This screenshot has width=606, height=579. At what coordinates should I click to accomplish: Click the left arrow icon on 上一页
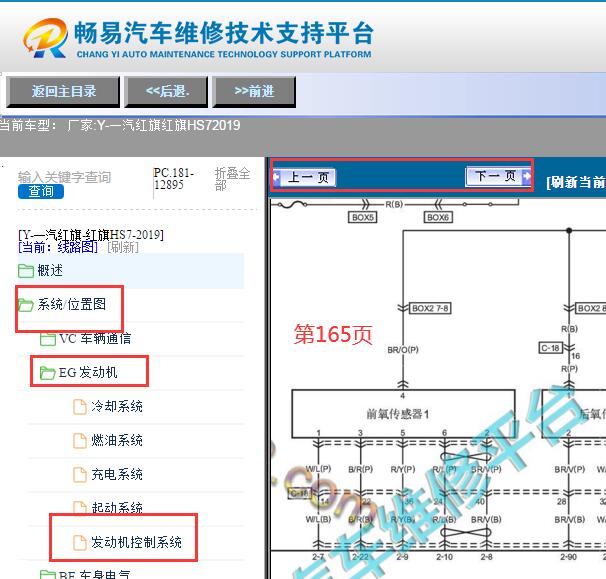pos(276,177)
